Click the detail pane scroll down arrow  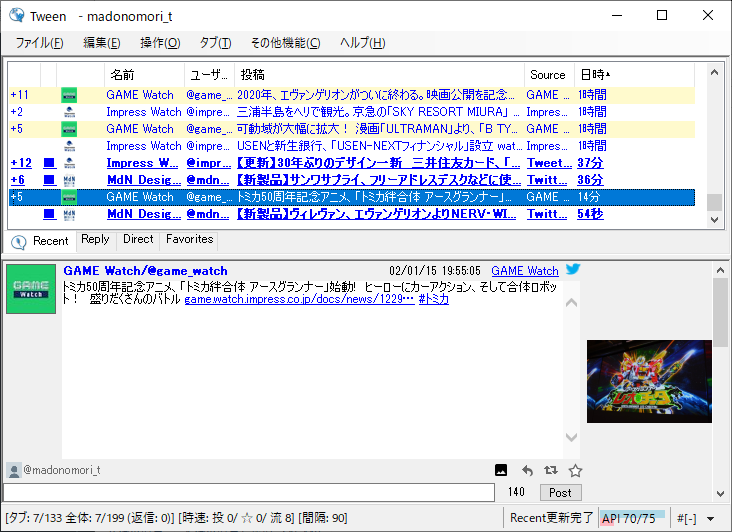pos(720,493)
